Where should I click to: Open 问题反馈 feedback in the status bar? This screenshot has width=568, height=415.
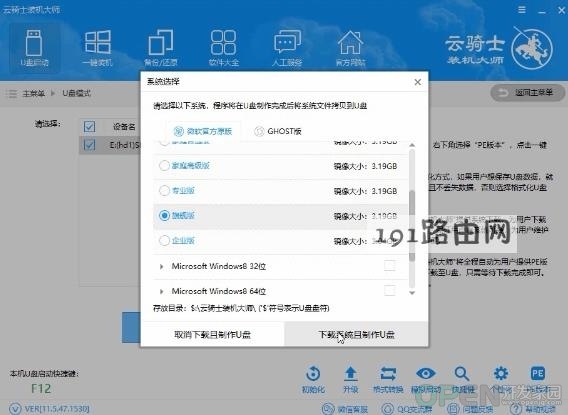[470, 409]
